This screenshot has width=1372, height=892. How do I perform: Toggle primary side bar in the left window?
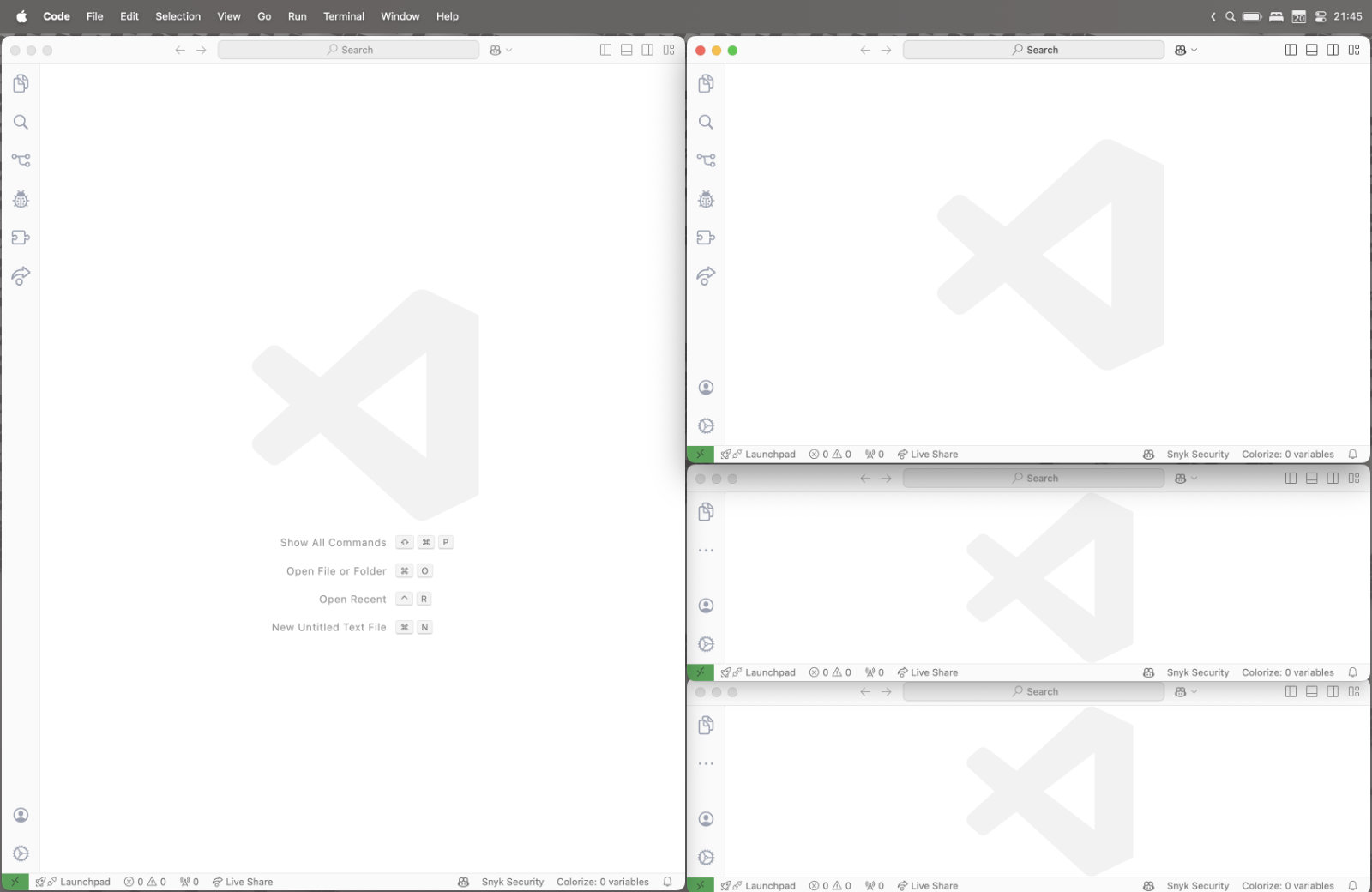(x=605, y=50)
